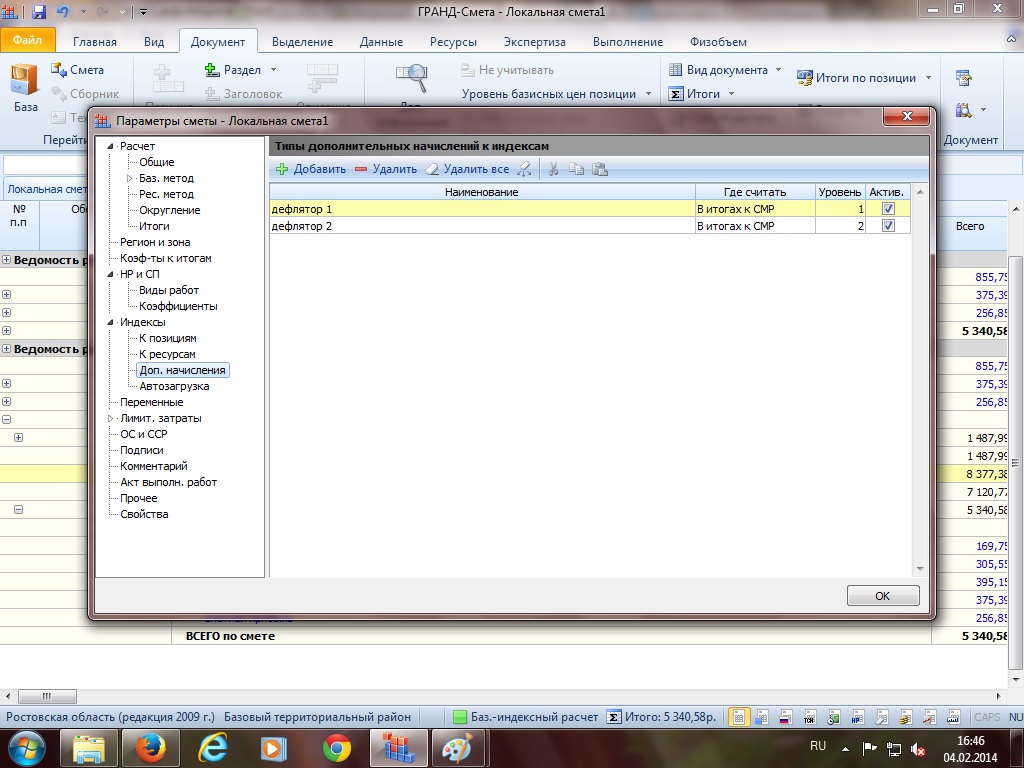Collapse the Расчет tree node
The width and height of the screenshot is (1024, 768).
pos(110,146)
